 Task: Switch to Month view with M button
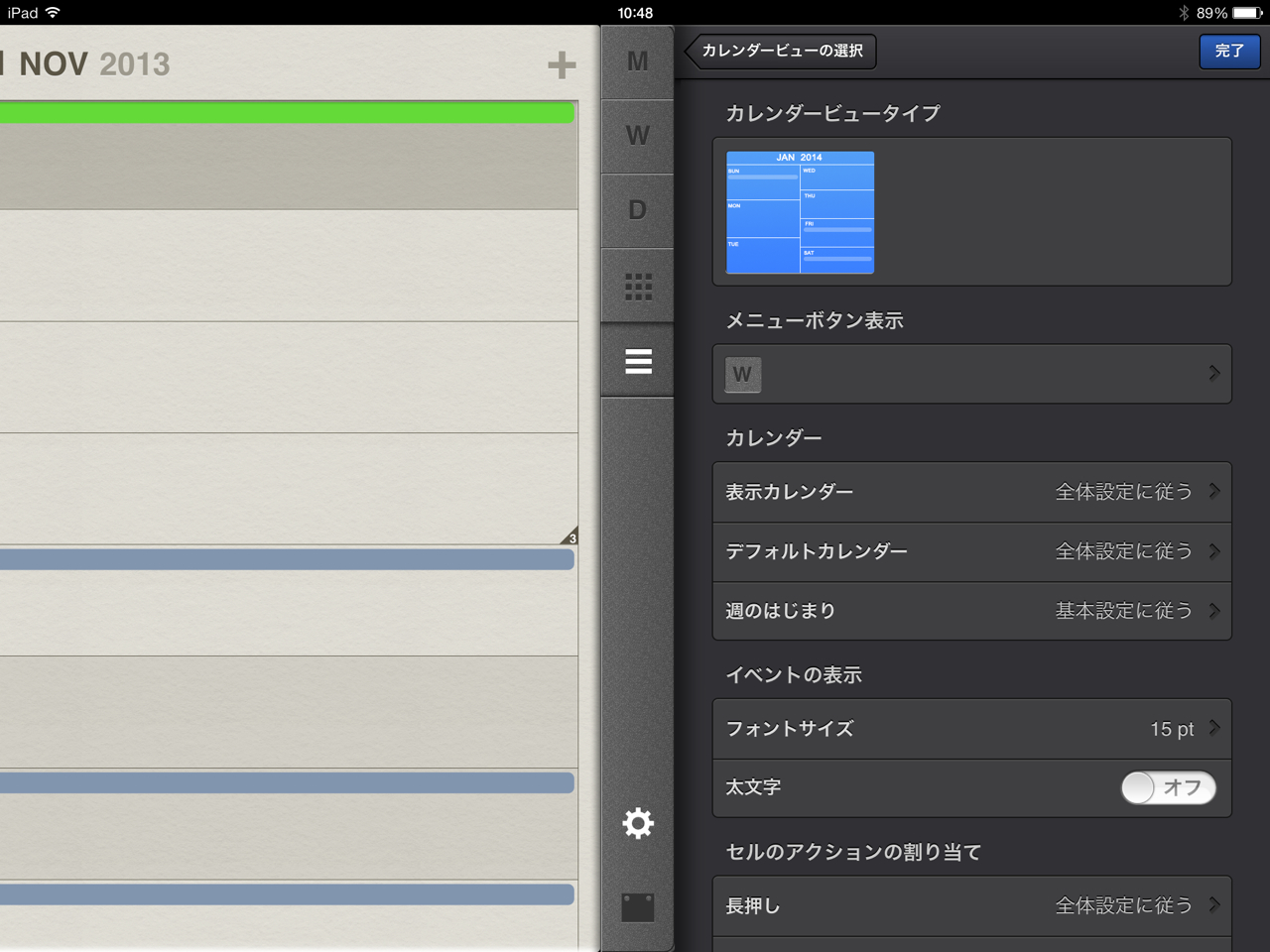(x=637, y=61)
